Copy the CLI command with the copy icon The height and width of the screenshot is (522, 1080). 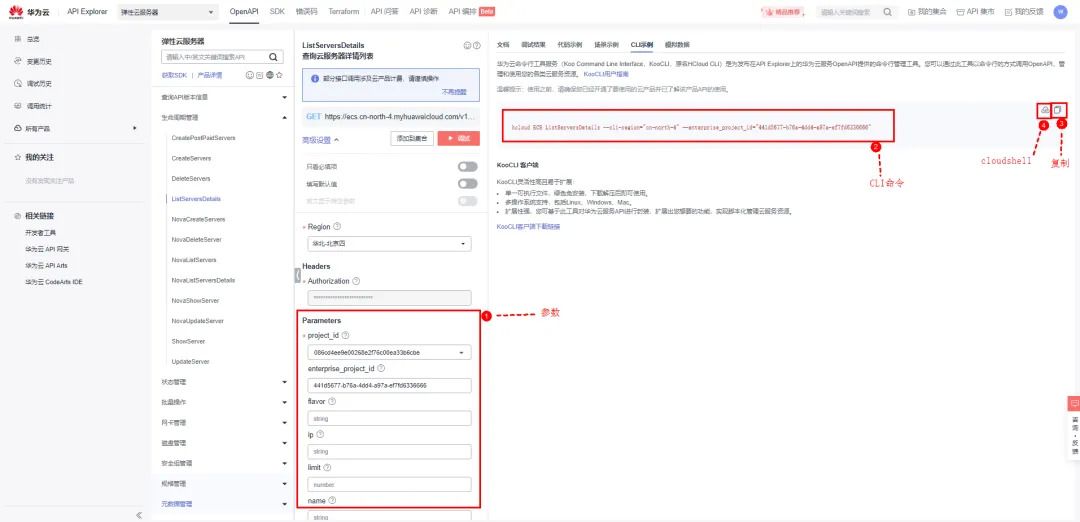pos(1059,109)
